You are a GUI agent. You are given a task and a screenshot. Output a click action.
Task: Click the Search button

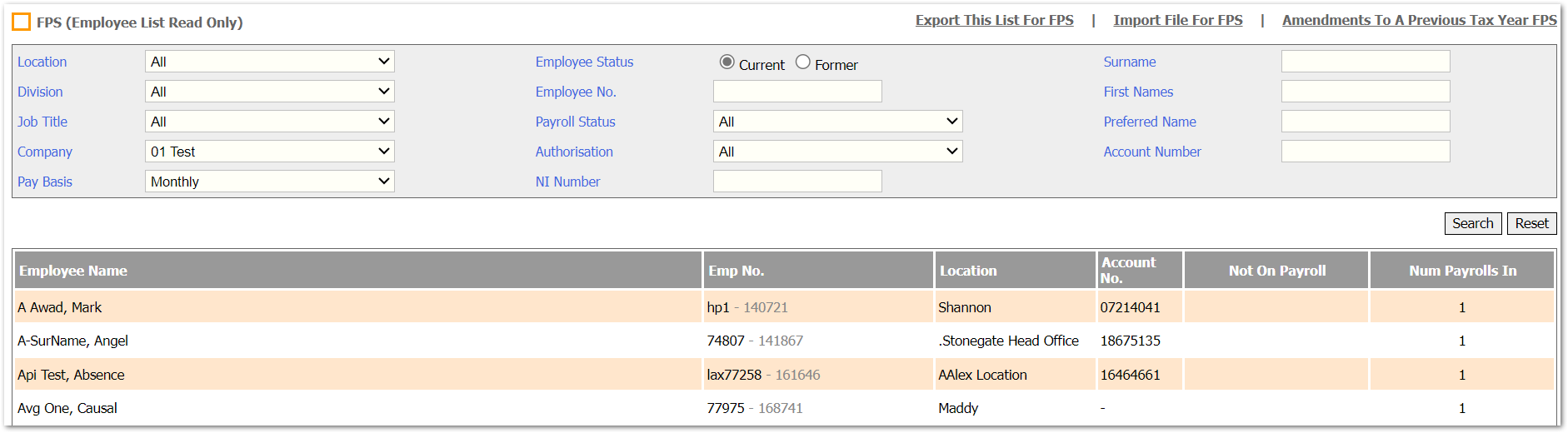[x=1473, y=223]
